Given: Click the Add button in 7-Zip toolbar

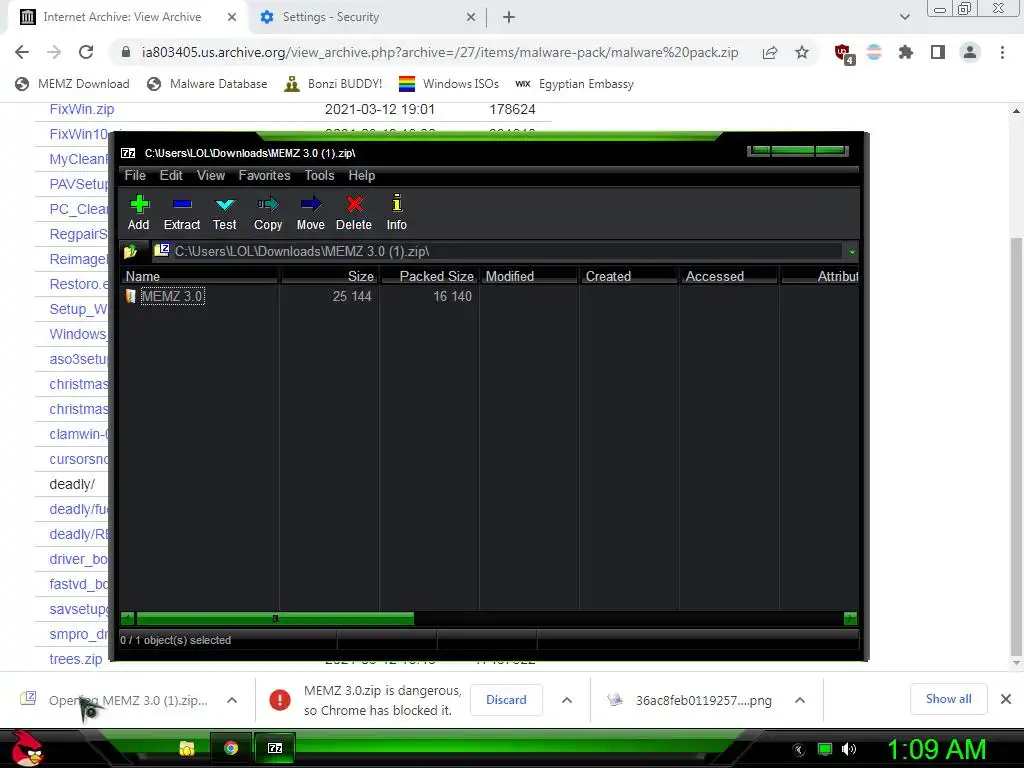Looking at the screenshot, I should (138, 213).
